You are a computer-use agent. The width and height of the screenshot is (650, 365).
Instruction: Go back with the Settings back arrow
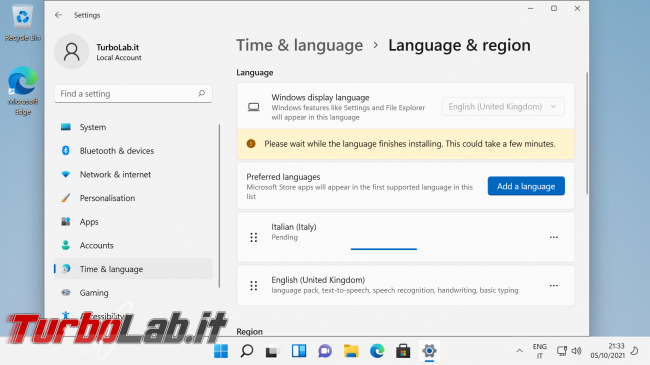[58, 15]
